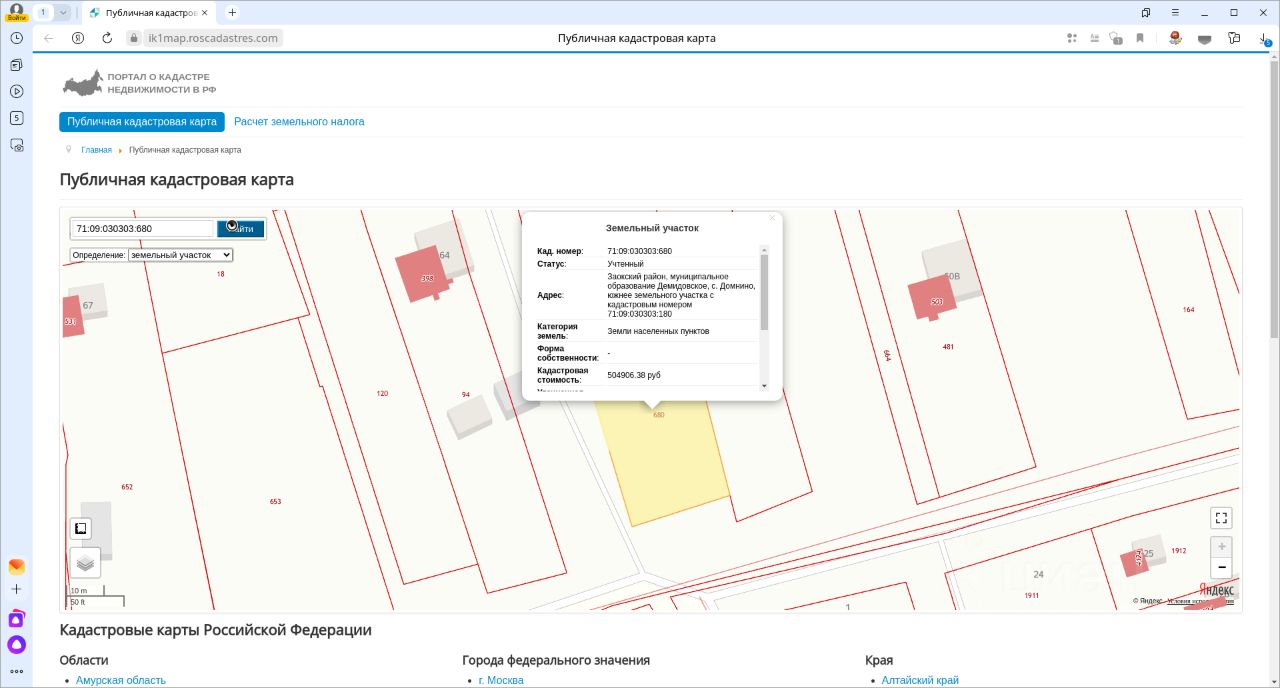Open the browser downloads panel
Image resolution: width=1280 pixels, height=688 pixels.
[1265, 38]
